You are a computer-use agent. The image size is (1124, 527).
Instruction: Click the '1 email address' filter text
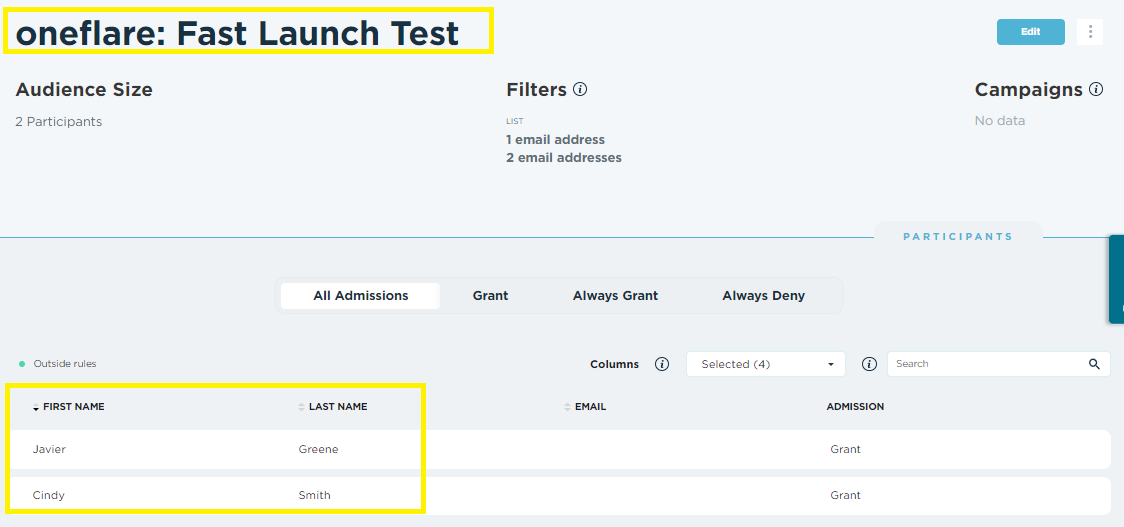(x=556, y=140)
